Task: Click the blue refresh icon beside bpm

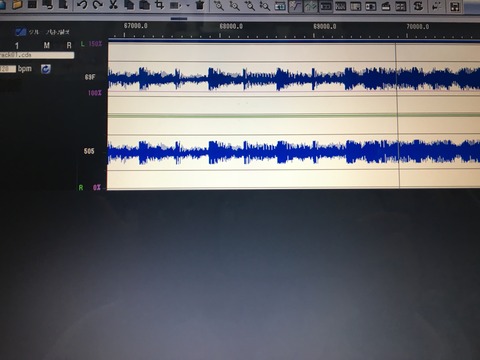Action: tap(46, 69)
